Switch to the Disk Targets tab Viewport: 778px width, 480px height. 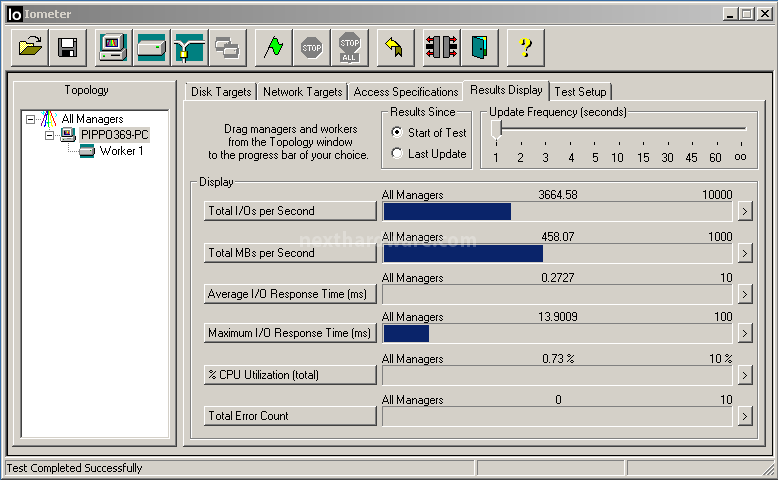221,92
